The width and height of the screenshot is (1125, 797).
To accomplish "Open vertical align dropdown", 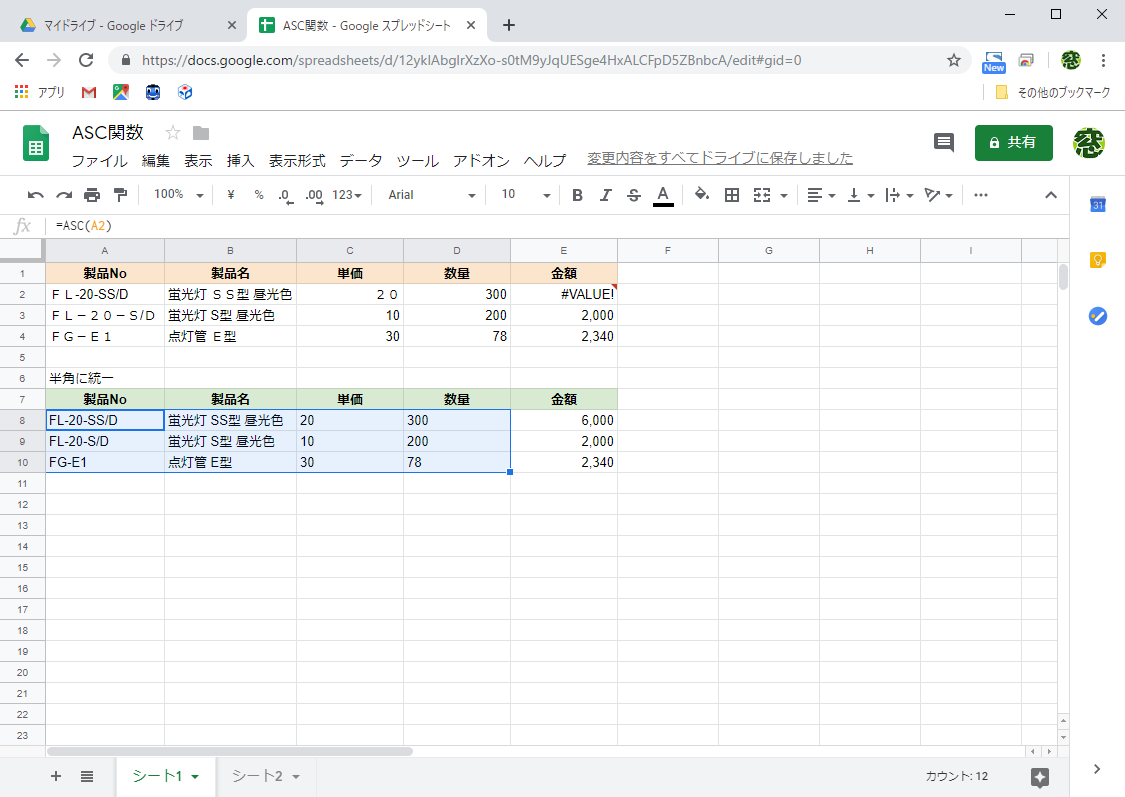I will tap(860, 195).
